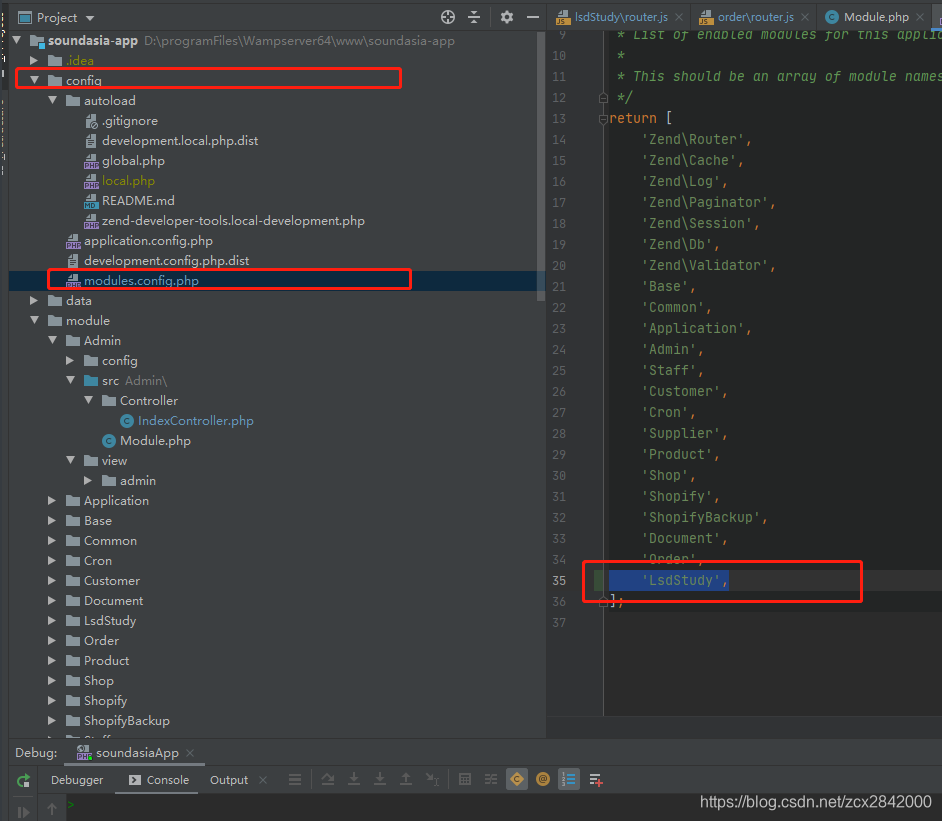
Task: Click the Evaluate Expression calculator icon
Action: pyautogui.click(x=465, y=780)
